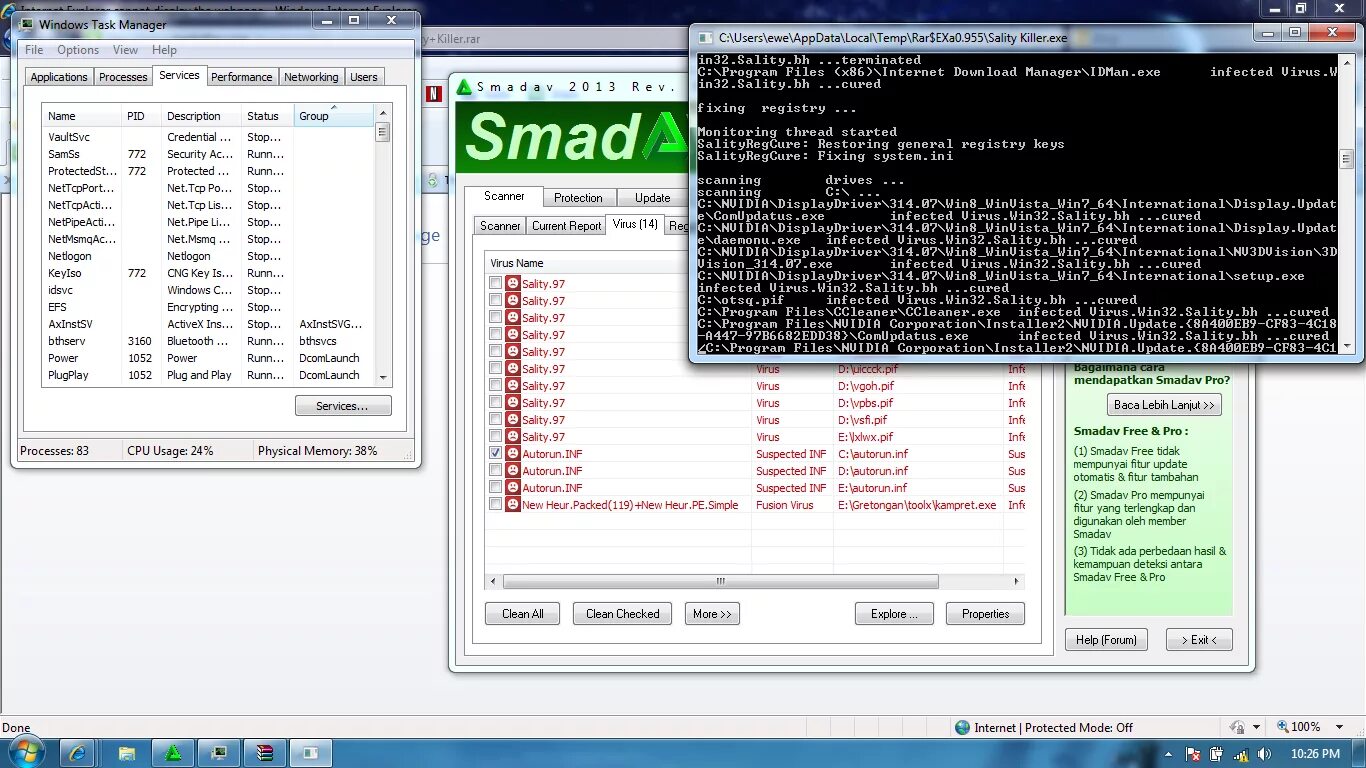Click Clean All button
This screenshot has width=1366, height=768.
tap(523, 614)
